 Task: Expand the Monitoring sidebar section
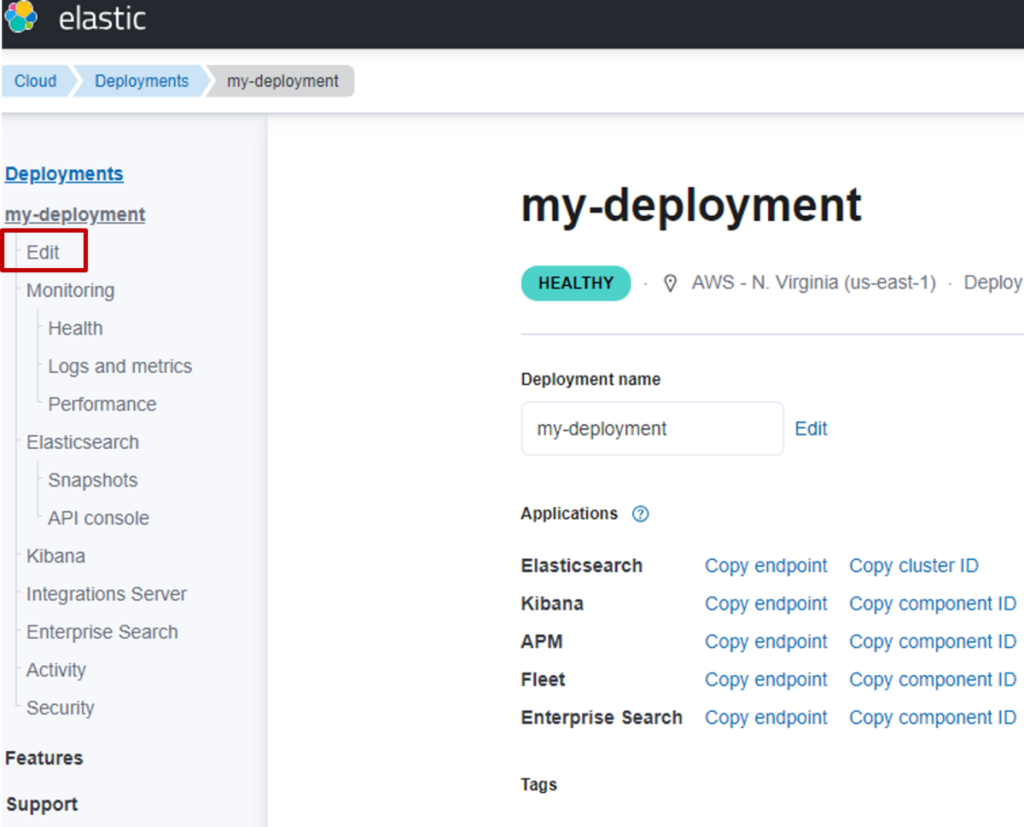[70, 291]
